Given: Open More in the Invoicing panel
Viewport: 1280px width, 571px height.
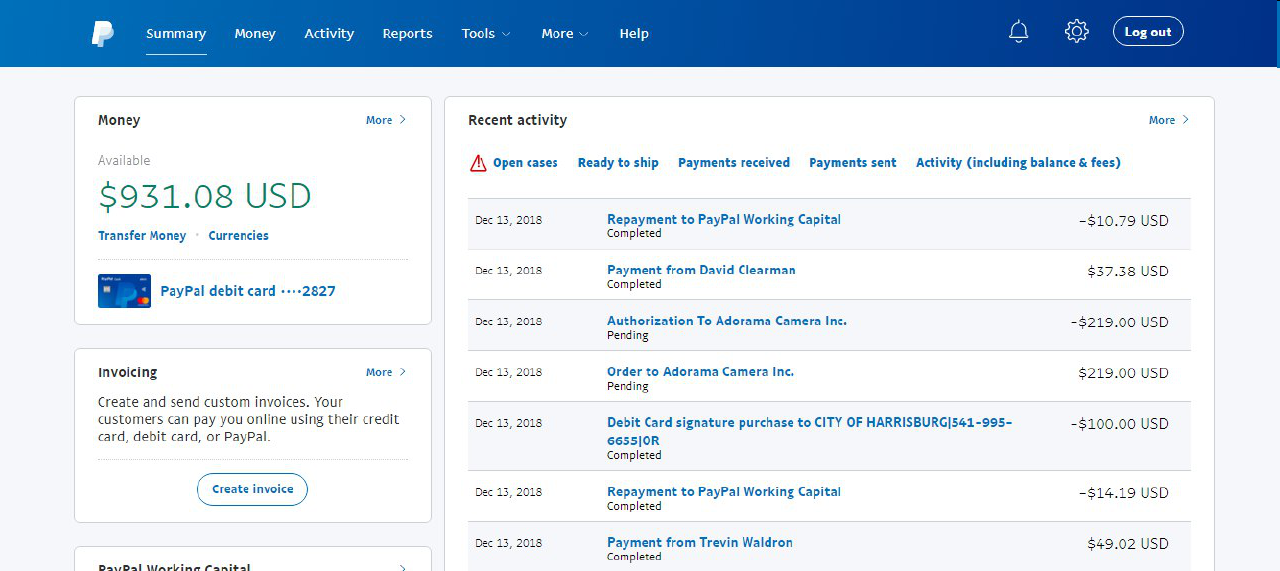Looking at the screenshot, I should tap(386, 372).
